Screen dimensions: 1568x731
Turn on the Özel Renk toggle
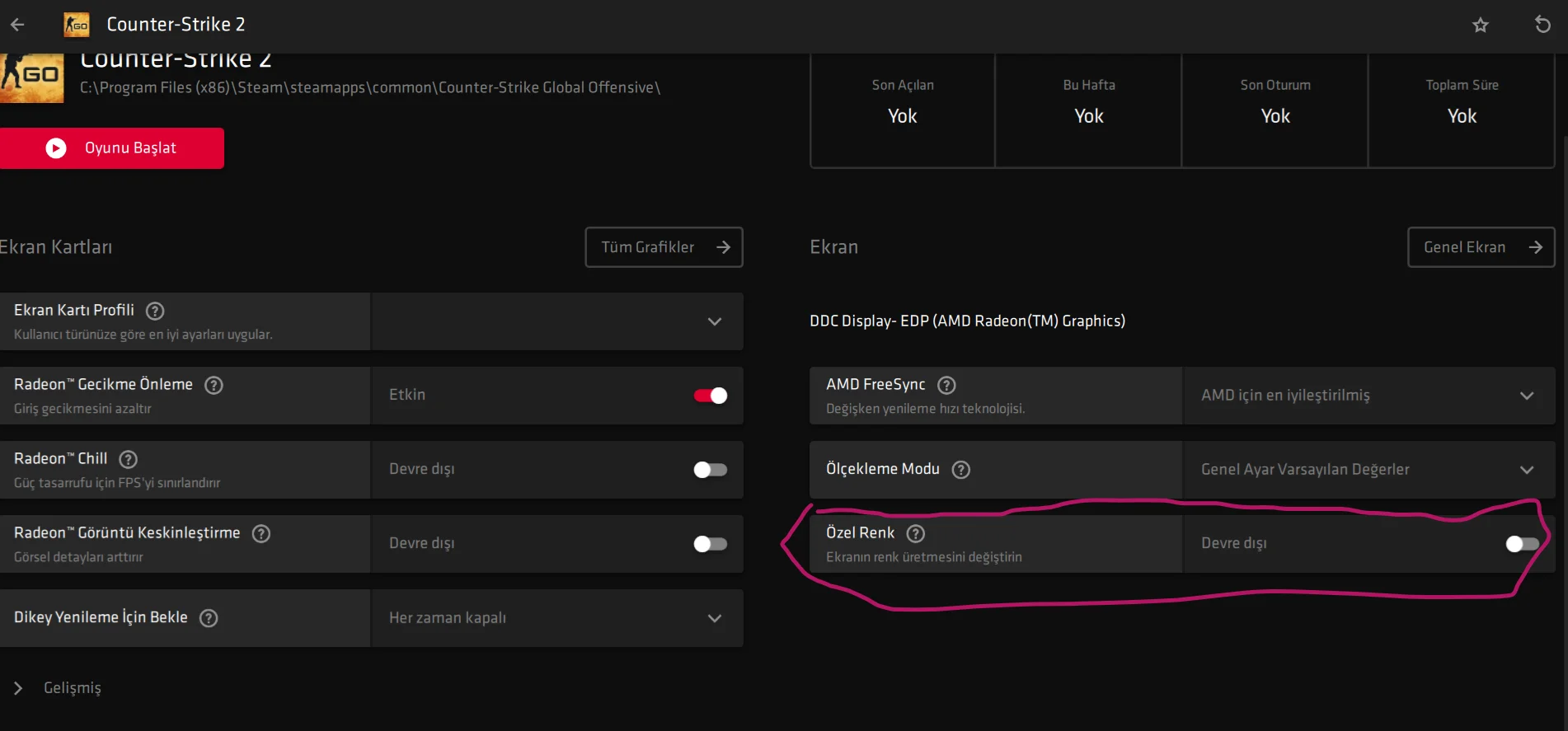1521,544
